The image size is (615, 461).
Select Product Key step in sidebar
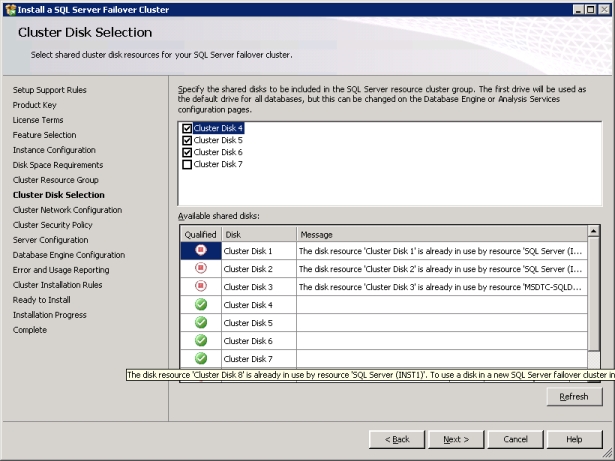tap(35, 105)
